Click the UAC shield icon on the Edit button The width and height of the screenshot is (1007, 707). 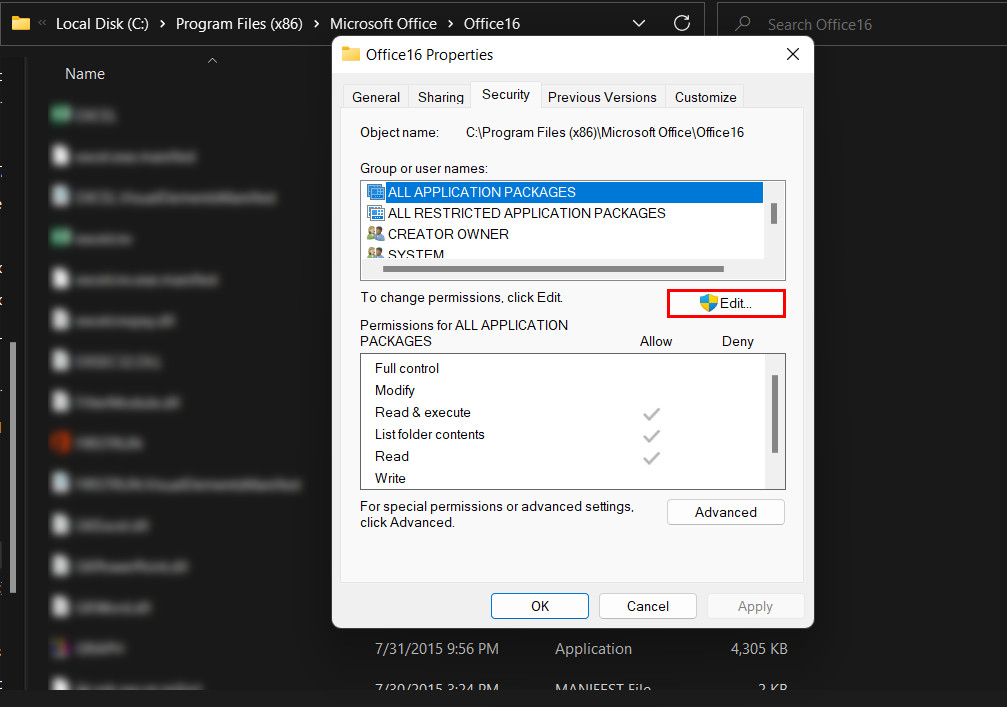pyautogui.click(x=708, y=303)
